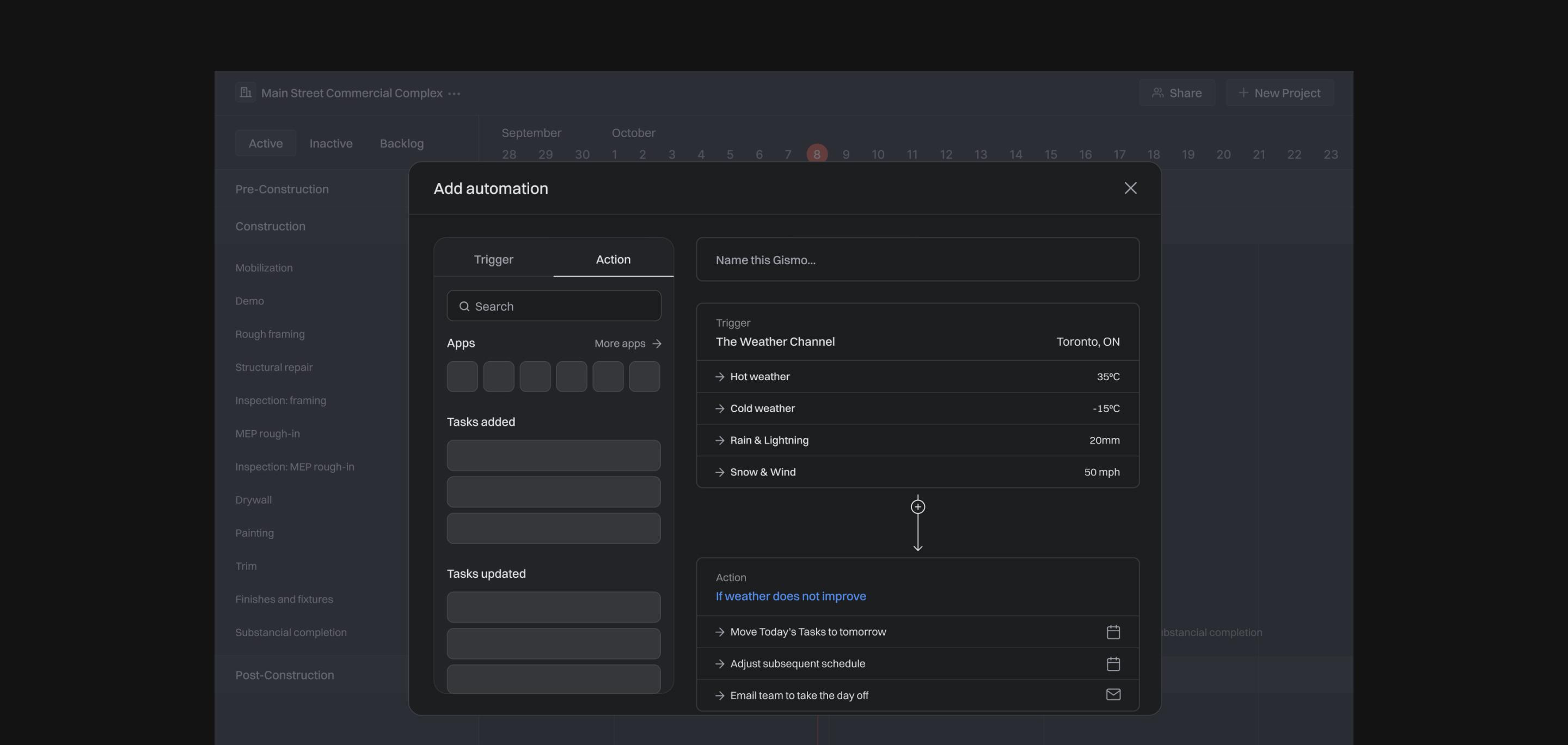
Task: Click calendar icon for Move Today's Tasks
Action: (x=1113, y=632)
